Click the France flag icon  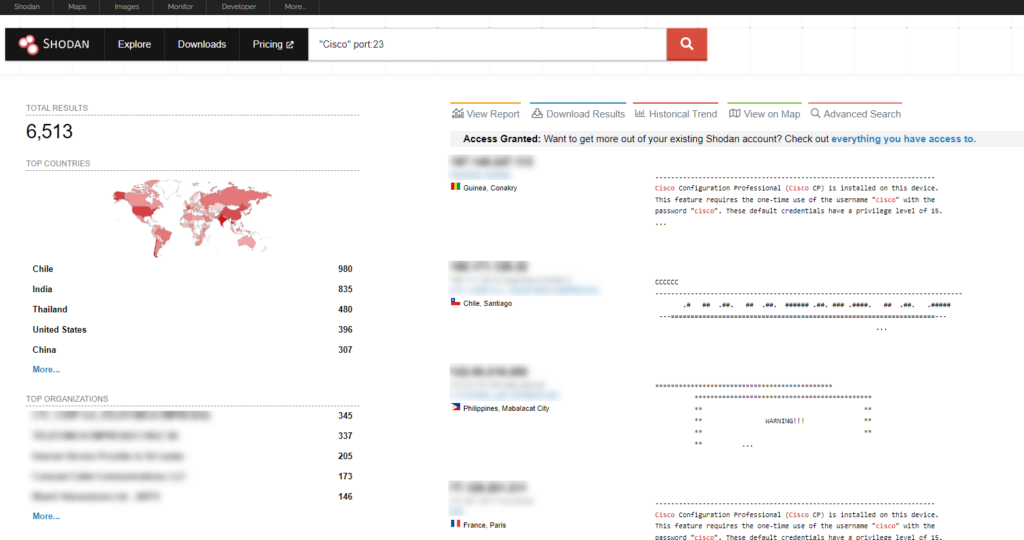pyautogui.click(x=455, y=524)
